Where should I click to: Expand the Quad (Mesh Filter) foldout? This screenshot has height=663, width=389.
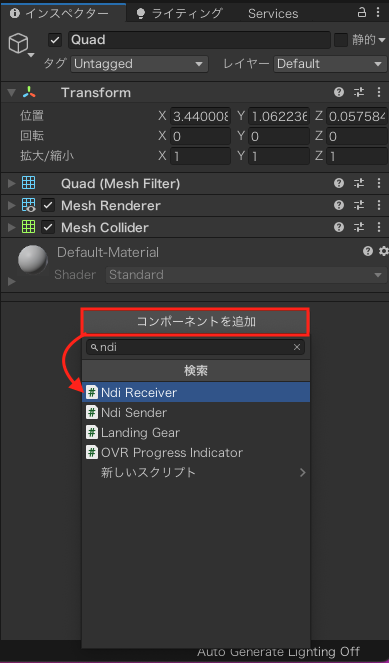pyautogui.click(x=11, y=184)
